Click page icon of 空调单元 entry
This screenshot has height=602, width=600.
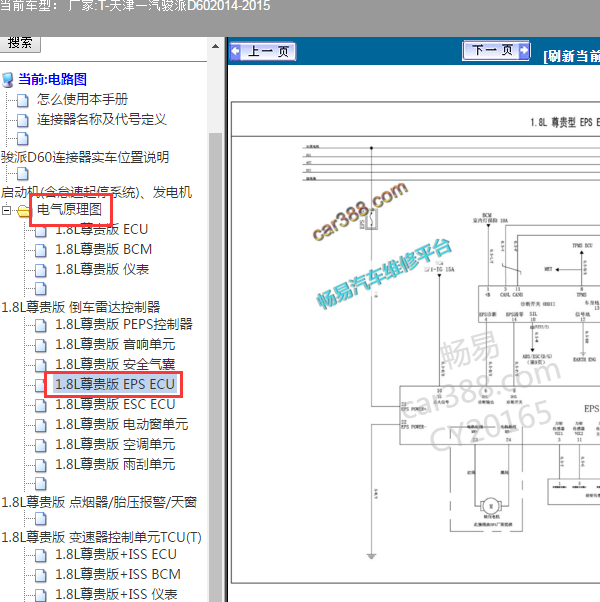pyautogui.click(x=41, y=445)
